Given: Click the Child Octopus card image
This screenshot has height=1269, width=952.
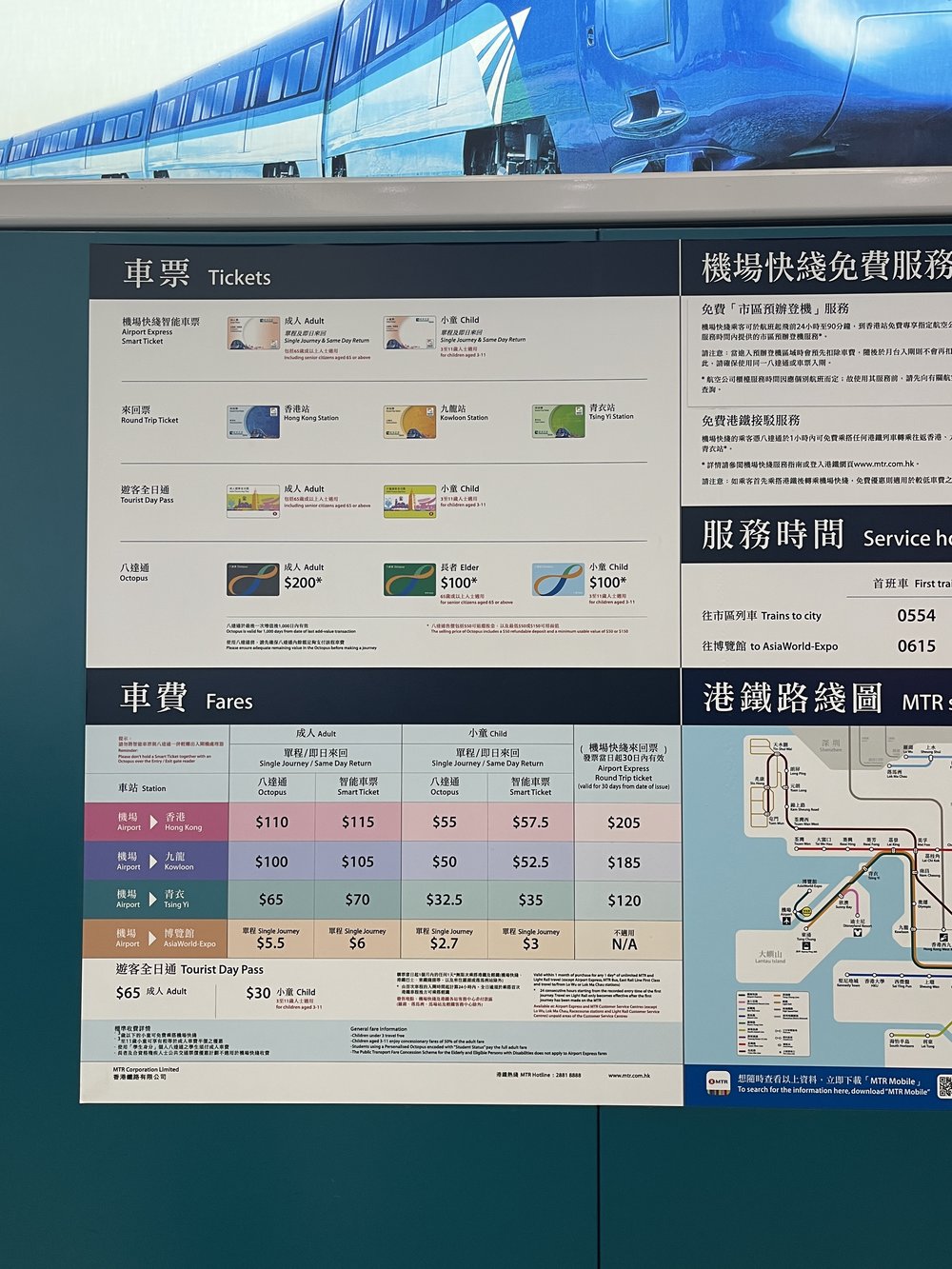Looking at the screenshot, I should click(x=558, y=580).
